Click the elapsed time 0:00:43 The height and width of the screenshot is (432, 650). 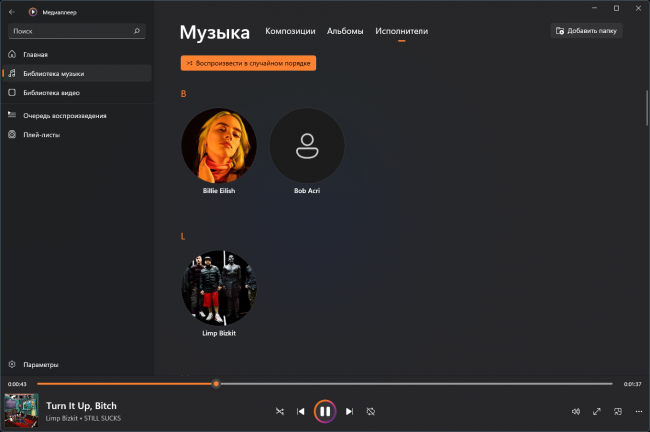coord(17,384)
